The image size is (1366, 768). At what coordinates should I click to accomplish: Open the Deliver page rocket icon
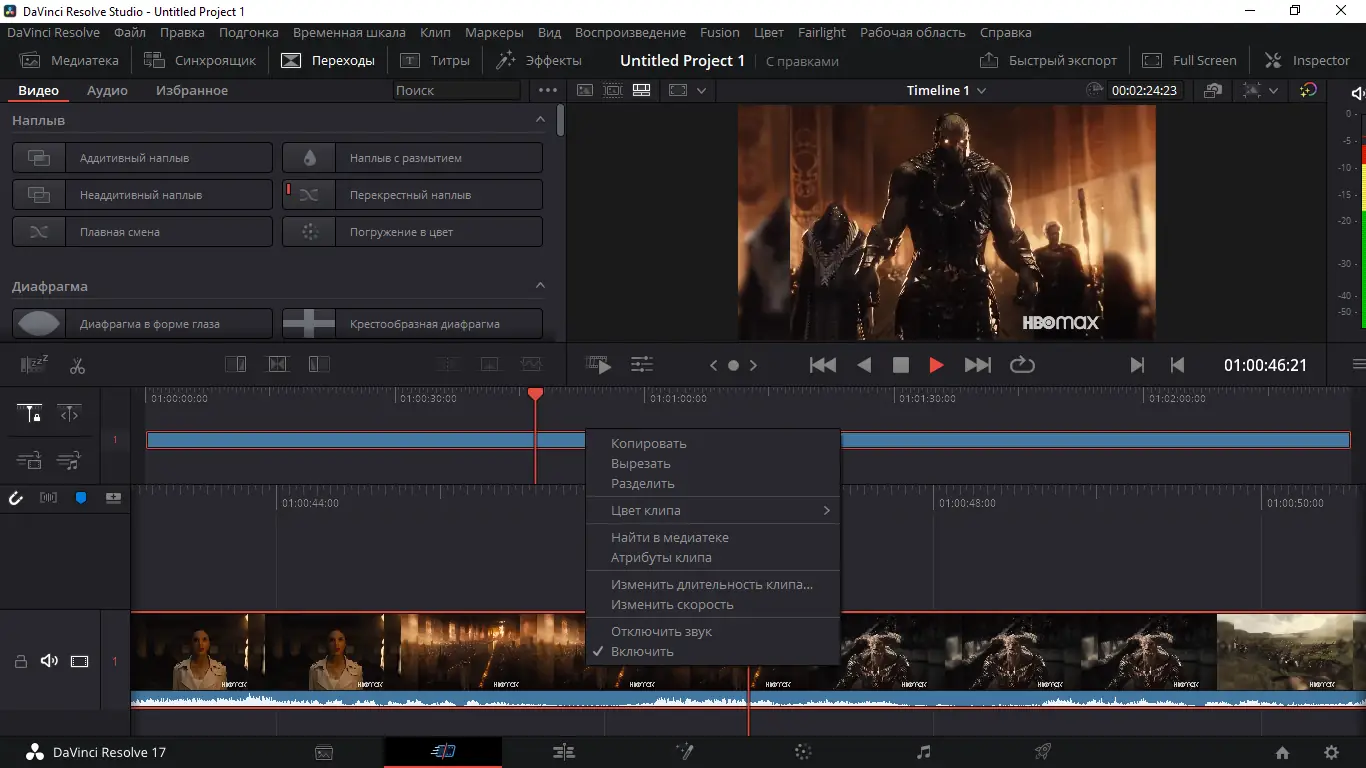tap(1042, 752)
